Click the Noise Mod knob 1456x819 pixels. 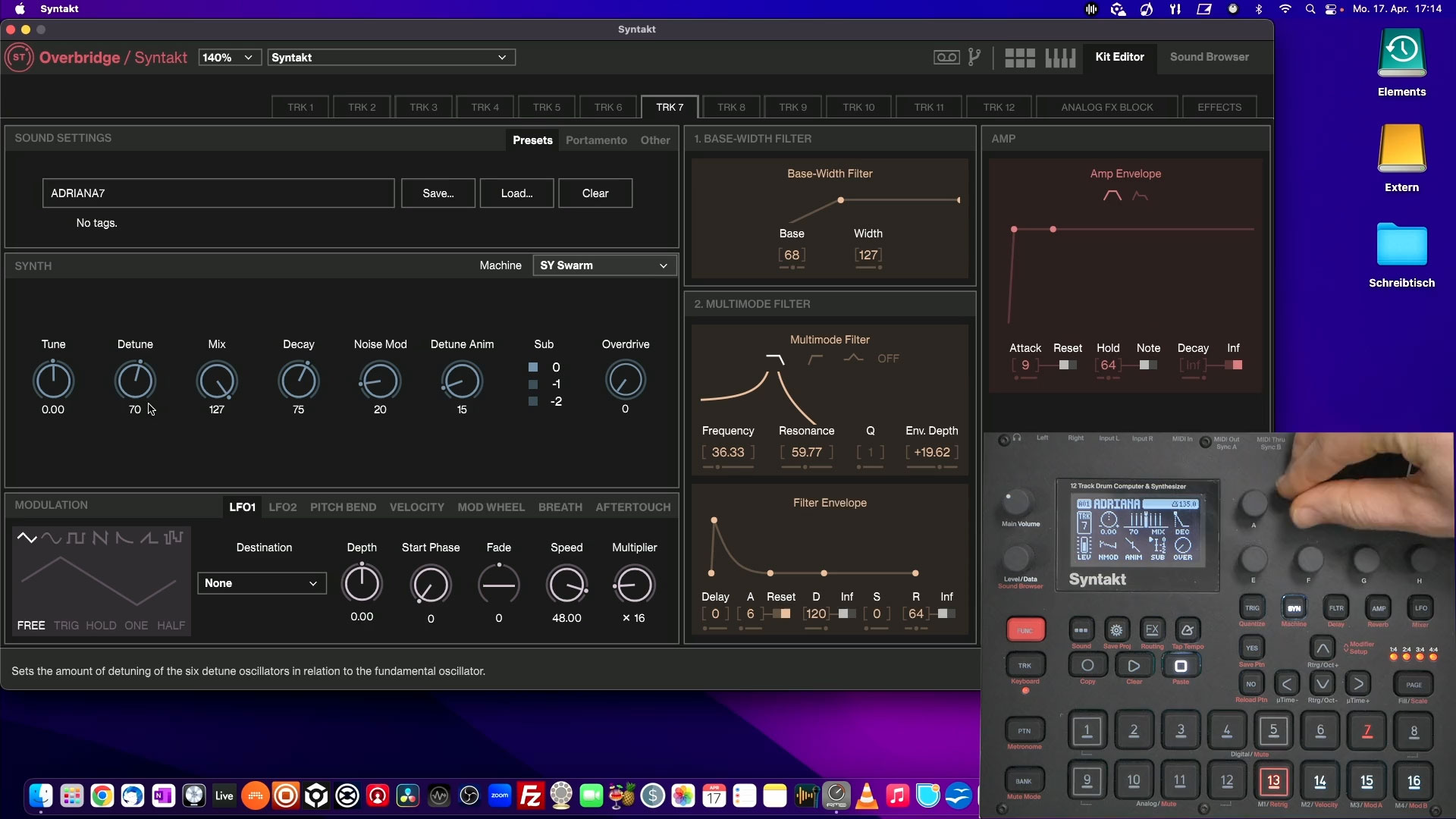[x=380, y=381]
